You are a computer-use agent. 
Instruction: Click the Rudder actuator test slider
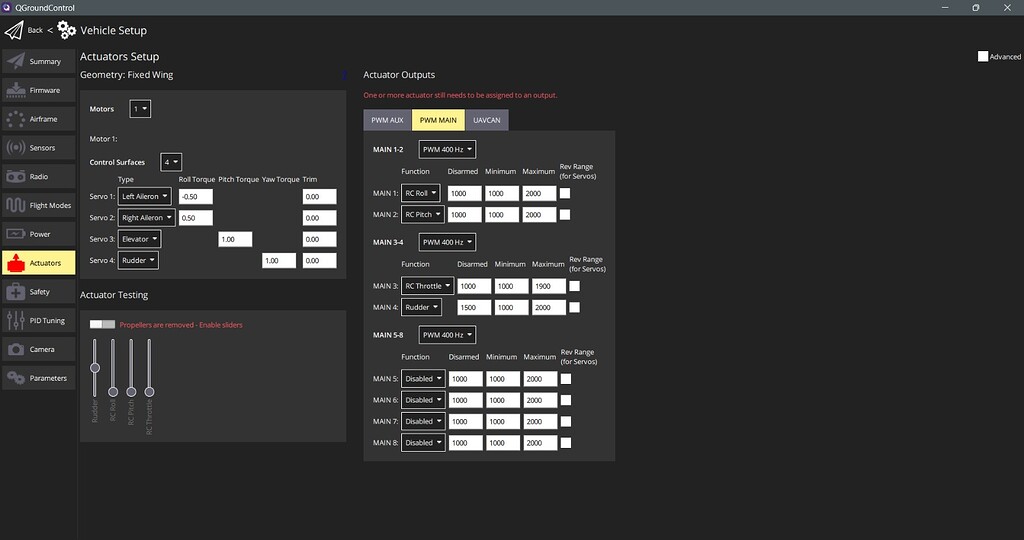[x=95, y=367]
